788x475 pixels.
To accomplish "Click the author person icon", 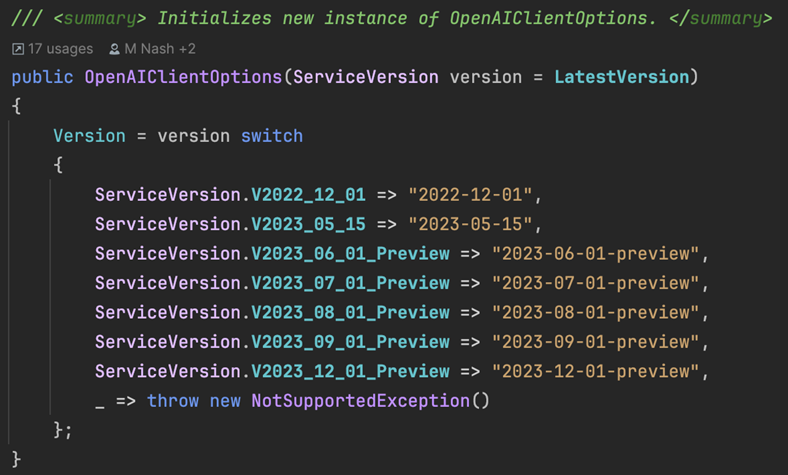I will (x=115, y=49).
